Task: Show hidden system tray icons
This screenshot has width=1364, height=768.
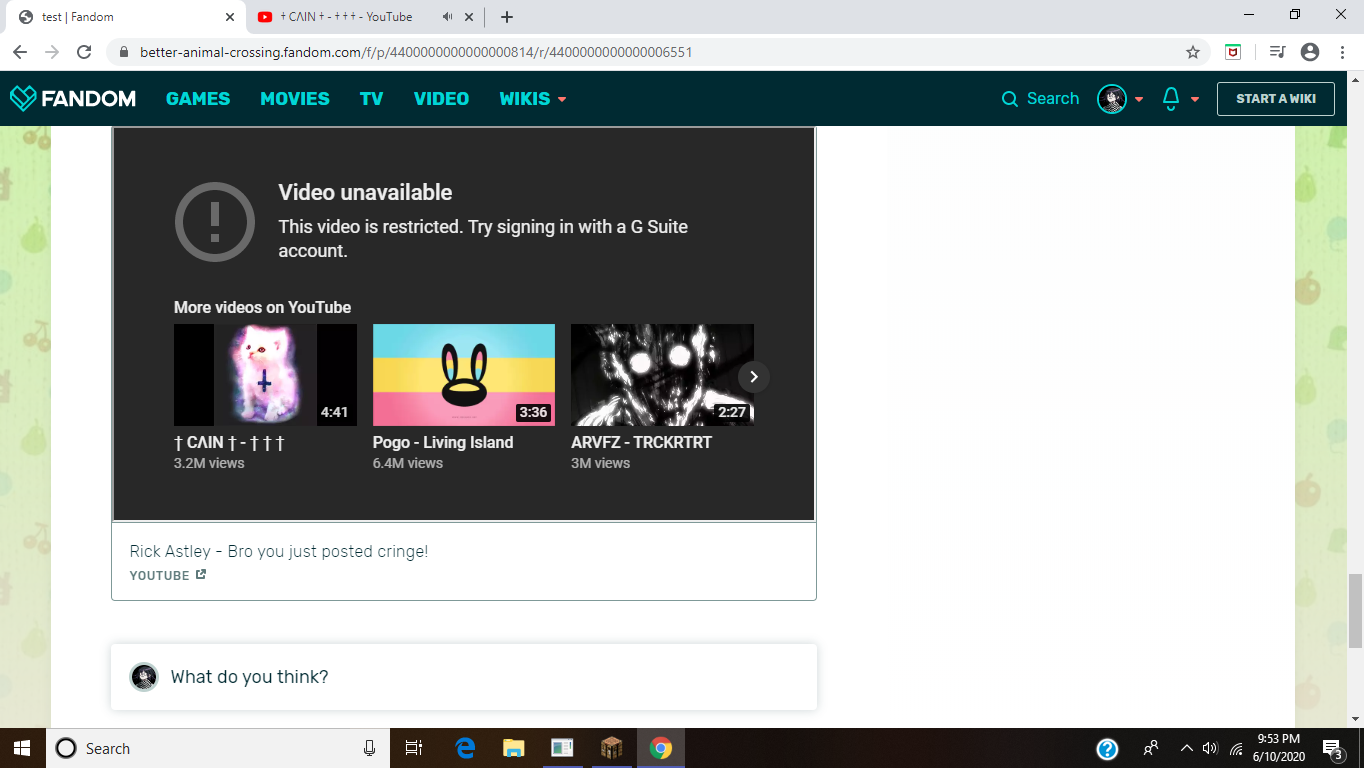Action: (1186, 748)
